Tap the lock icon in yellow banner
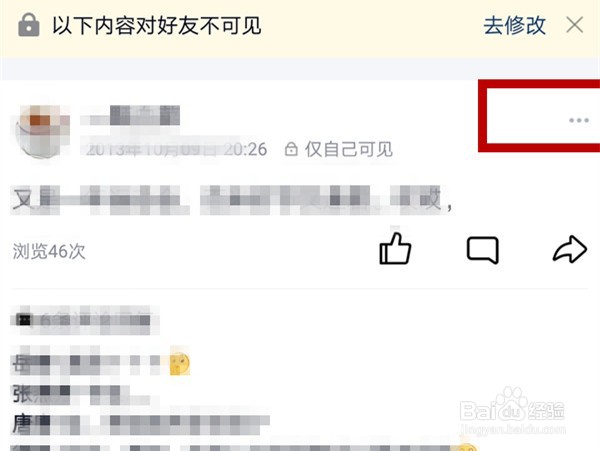Image resolution: width=600 pixels, height=451 pixels. tap(29, 25)
